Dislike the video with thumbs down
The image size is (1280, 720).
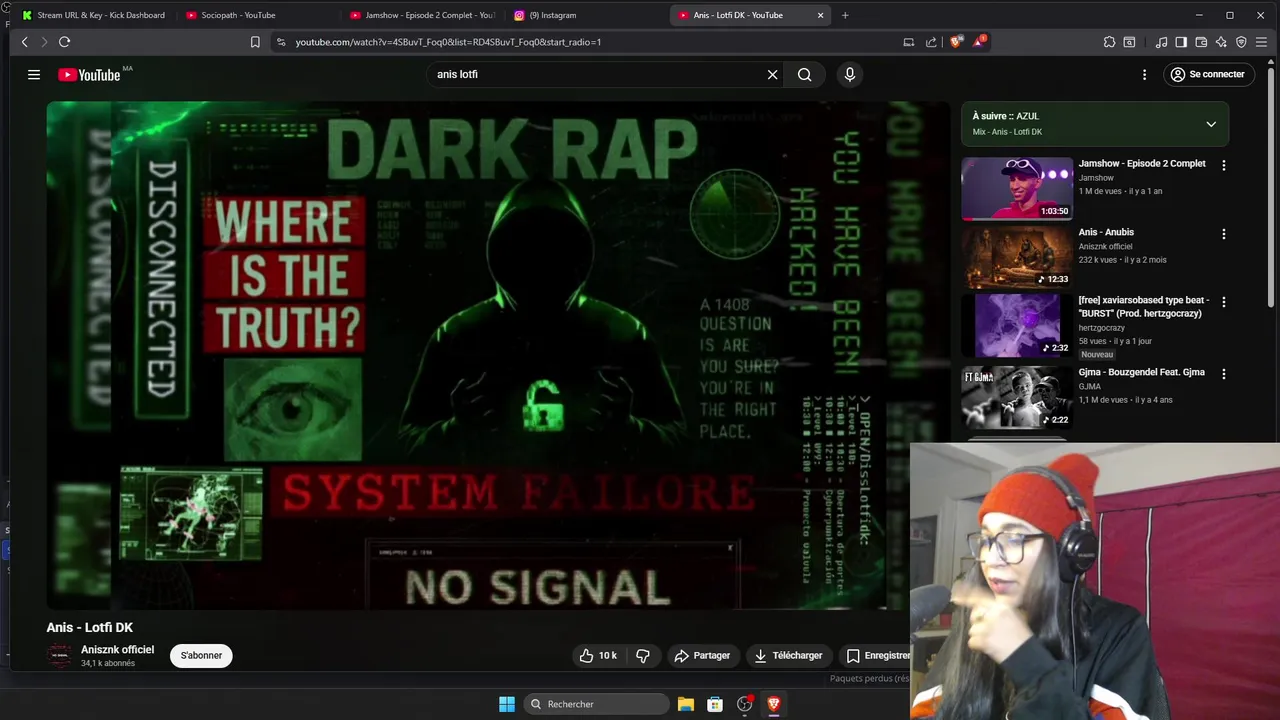643,655
